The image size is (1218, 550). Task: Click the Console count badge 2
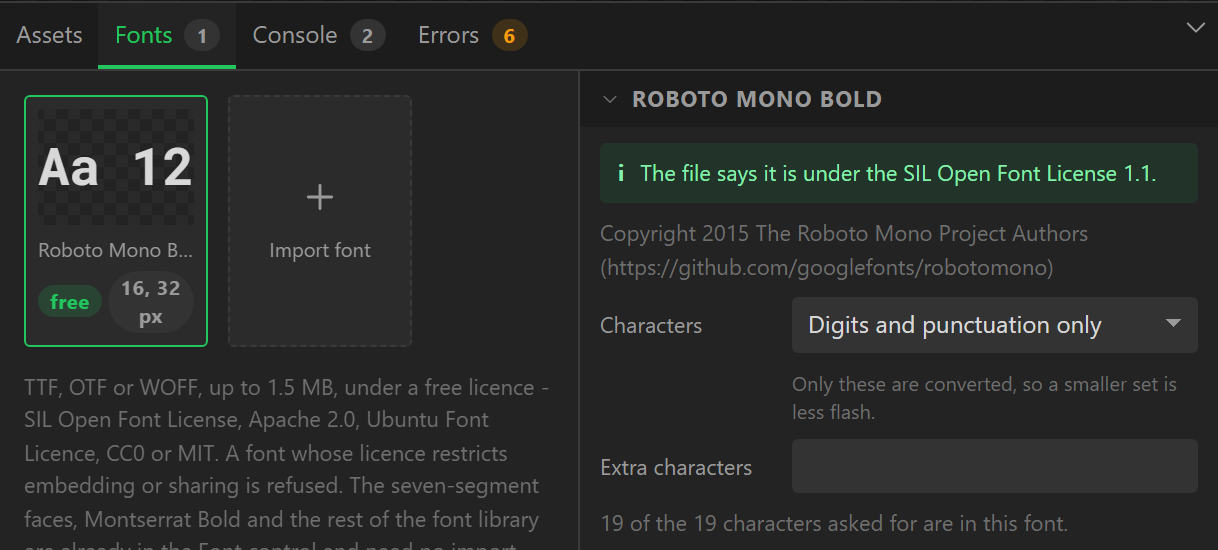[367, 36]
